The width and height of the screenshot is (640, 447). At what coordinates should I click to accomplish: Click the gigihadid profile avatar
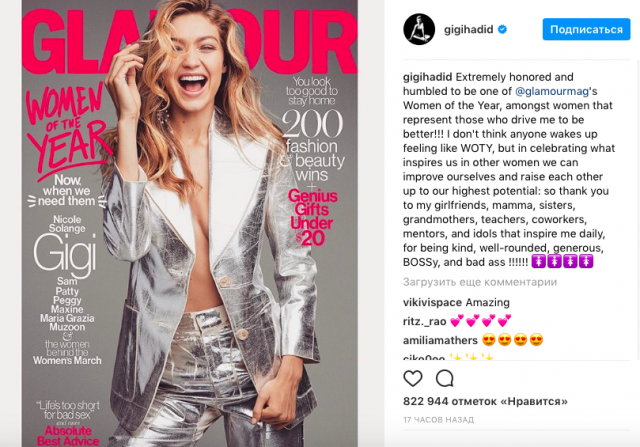point(419,29)
